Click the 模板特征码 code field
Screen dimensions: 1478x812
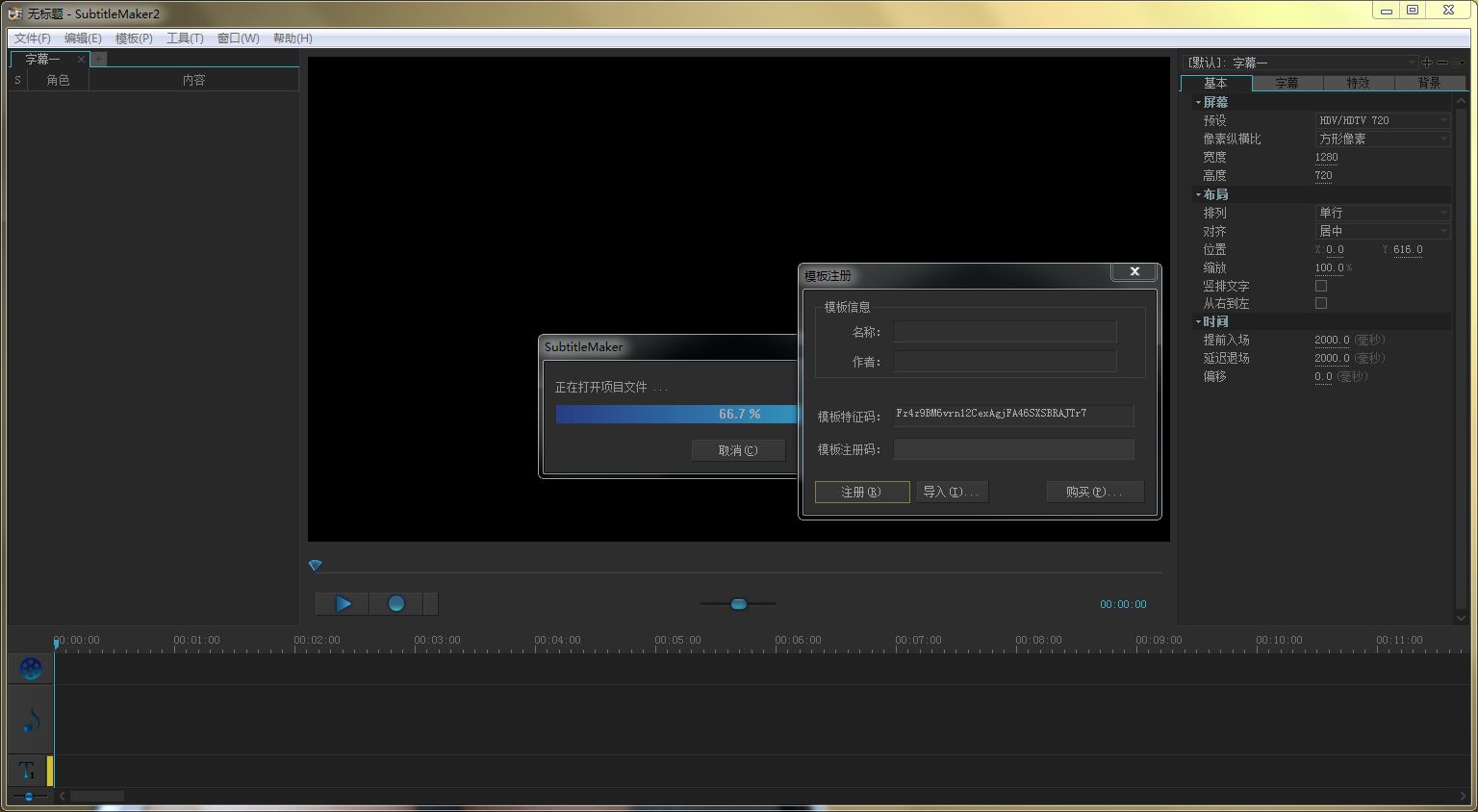coord(1013,415)
